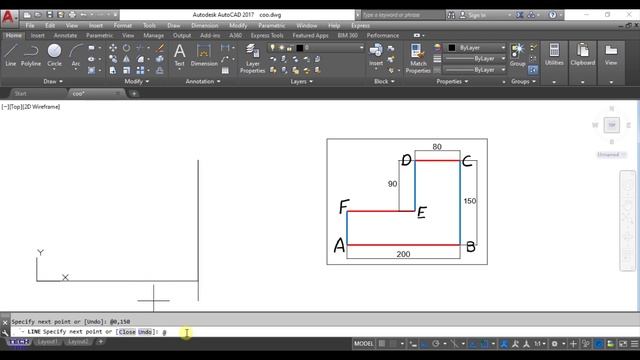Viewport: 640px width, 360px height.
Task: Toggle layer on/off lightbulb in layer dropdown
Action: coord(273,48)
